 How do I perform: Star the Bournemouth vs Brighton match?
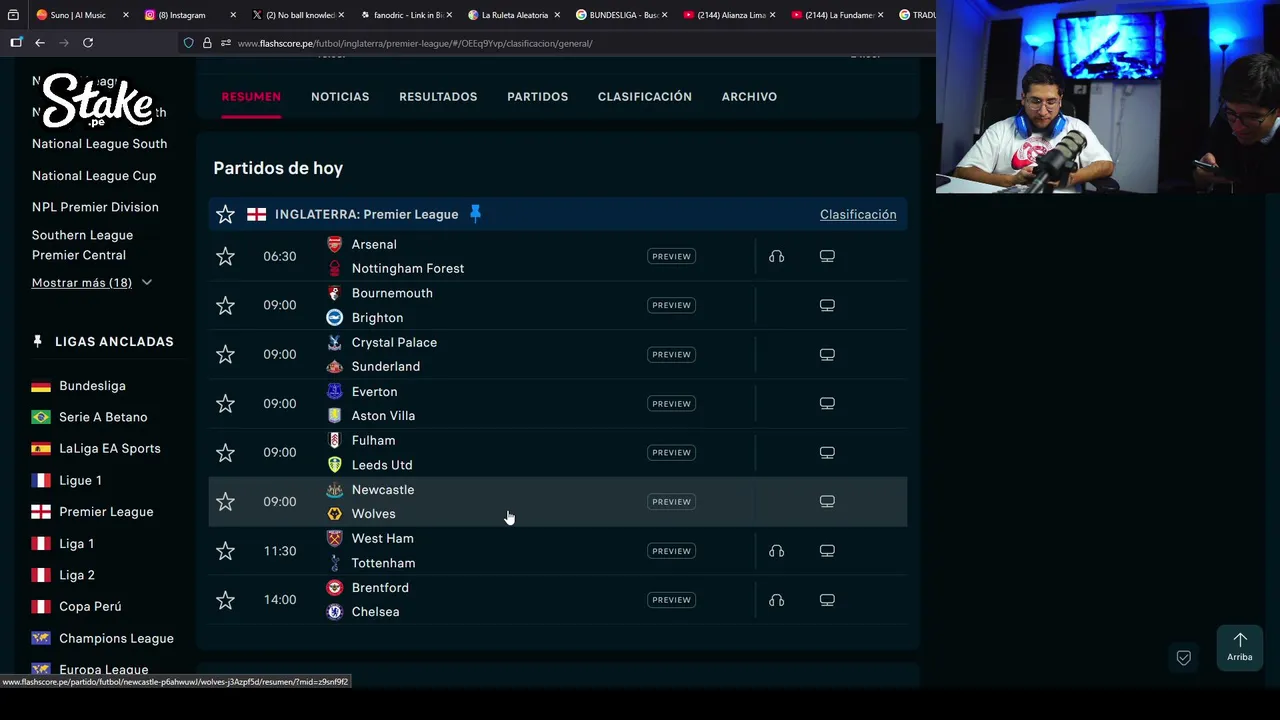(225, 305)
